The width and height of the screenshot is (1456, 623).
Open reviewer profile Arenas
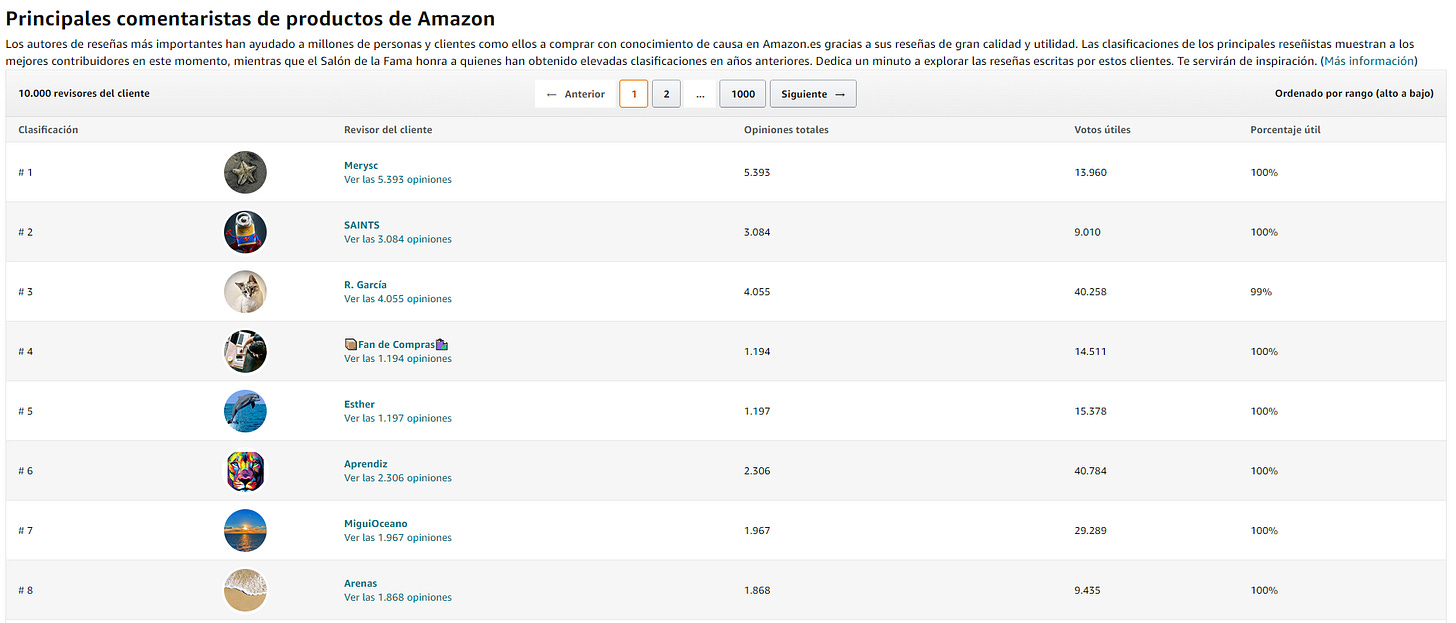click(361, 583)
